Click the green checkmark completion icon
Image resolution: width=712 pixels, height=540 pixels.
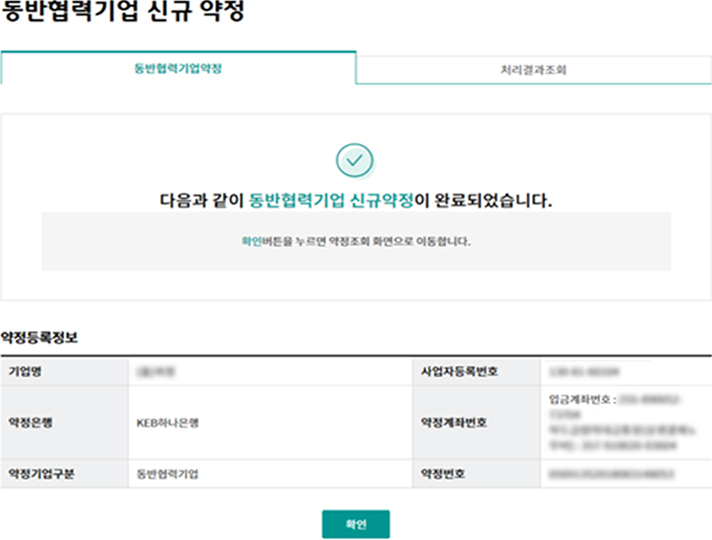point(355,160)
